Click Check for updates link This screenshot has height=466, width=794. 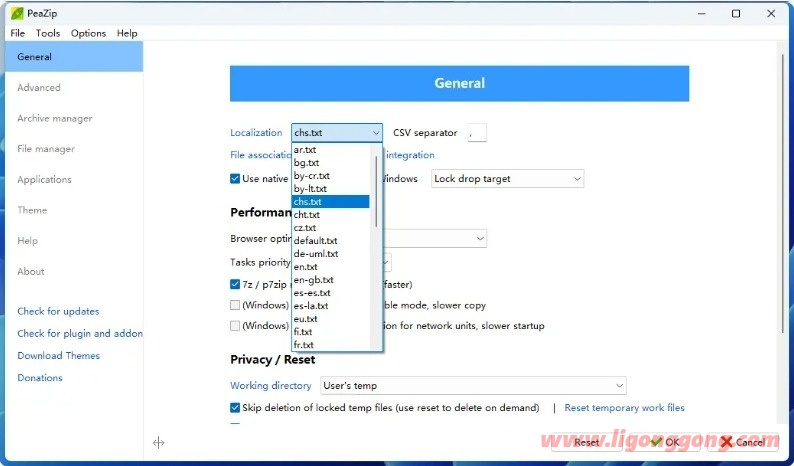pos(58,311)
